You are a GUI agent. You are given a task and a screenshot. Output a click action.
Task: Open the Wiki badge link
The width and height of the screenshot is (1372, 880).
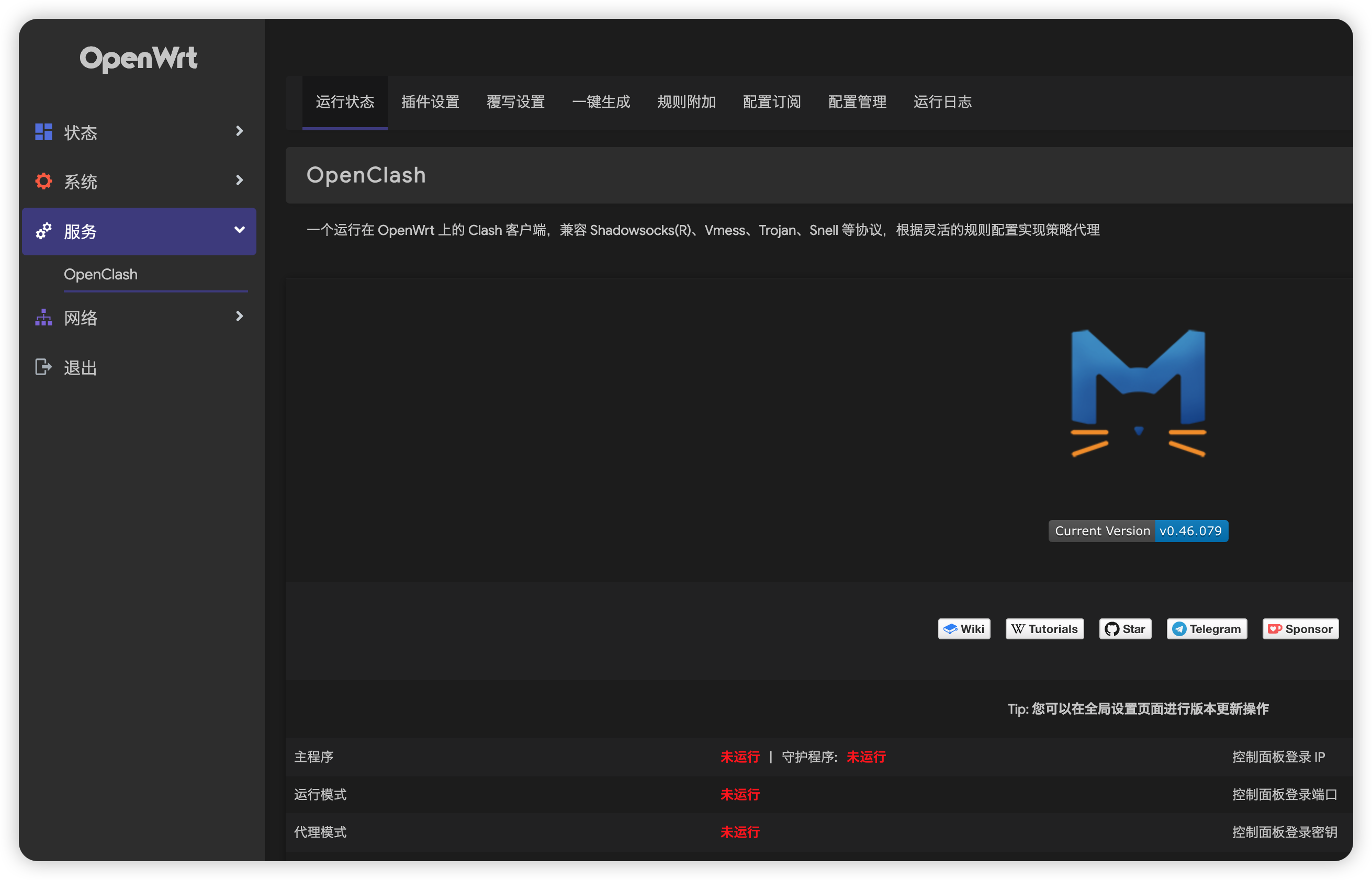[964, 629]
